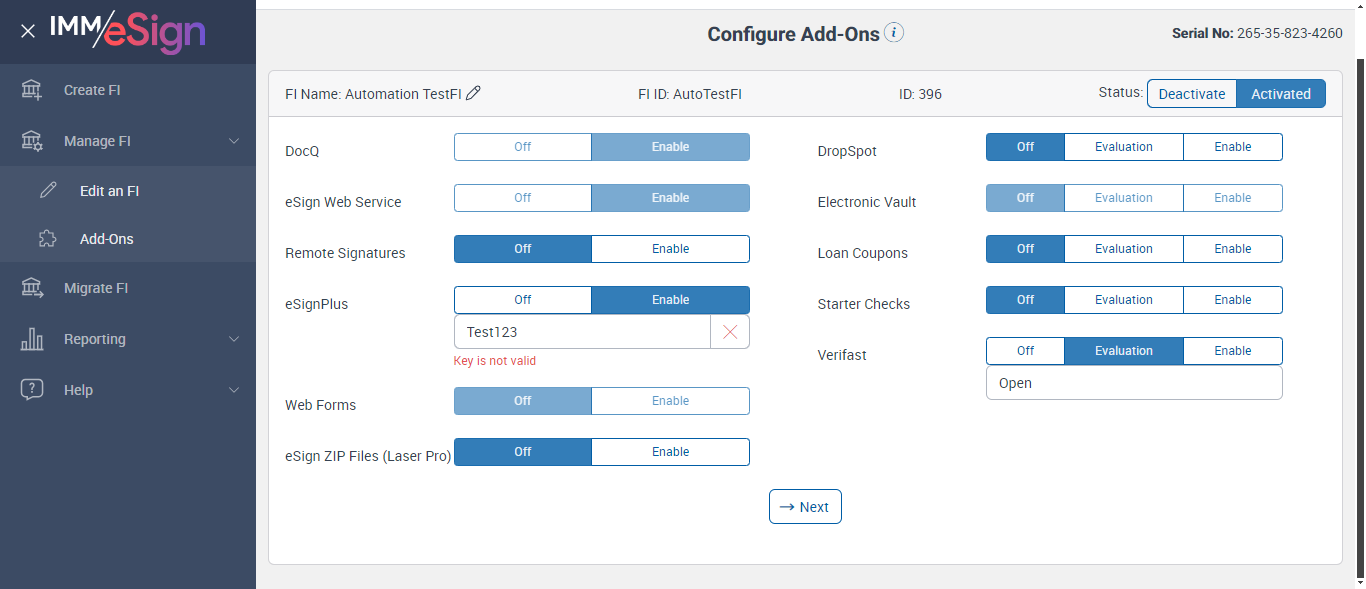Screen dimensions: 1366x589
Task: Click the eSignPlus key input field
Action: pyautogui.click(x=582, y=332)
